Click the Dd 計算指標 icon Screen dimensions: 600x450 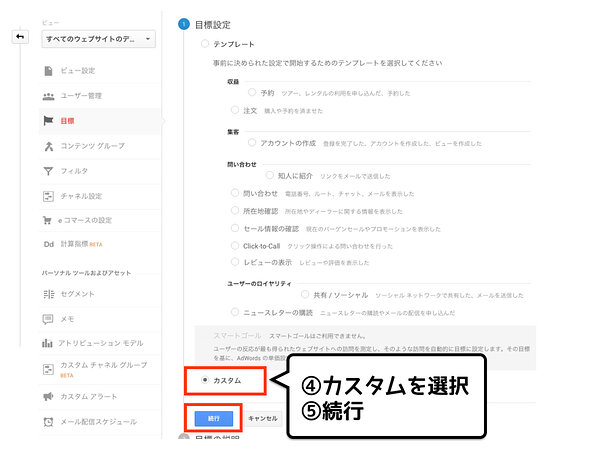point(49,244)
